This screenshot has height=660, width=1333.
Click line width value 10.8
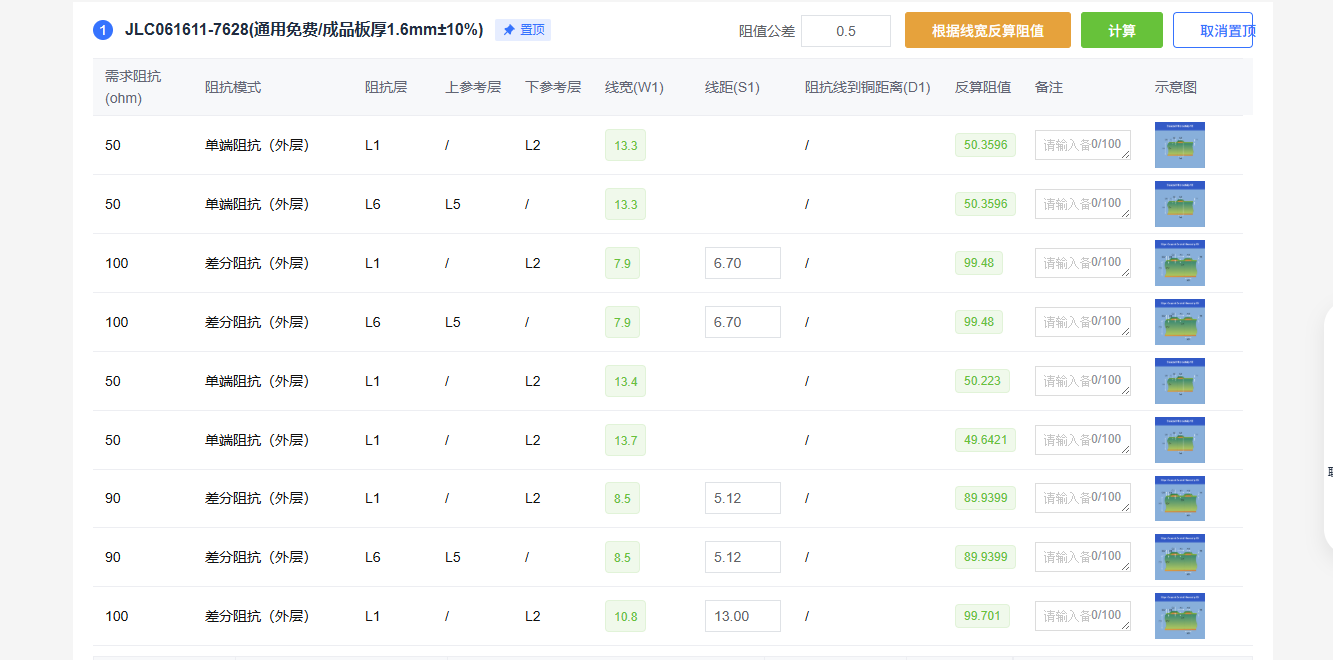(626, 616)
